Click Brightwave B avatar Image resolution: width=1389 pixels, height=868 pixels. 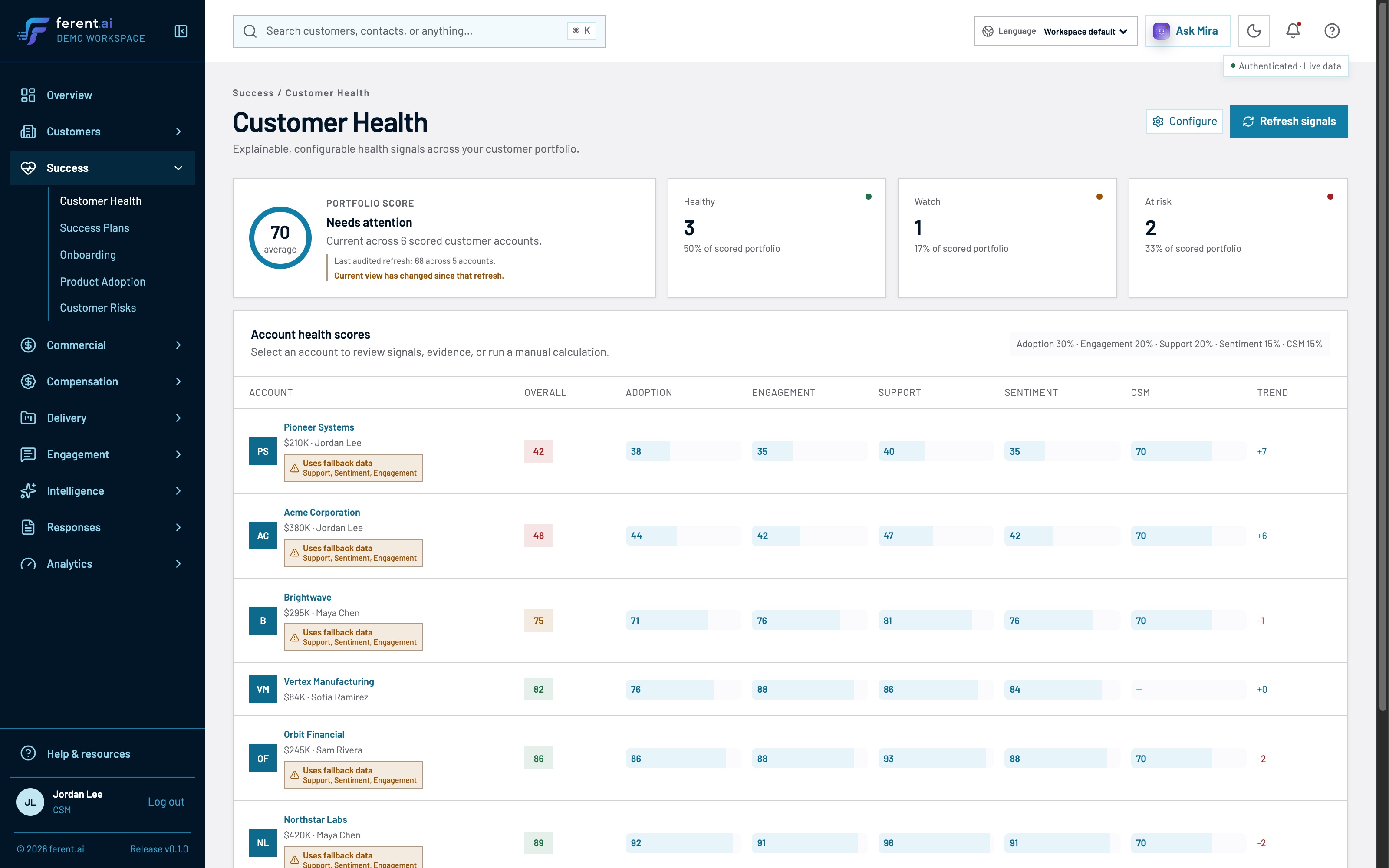pyautogui.click(x=263, y=621)
